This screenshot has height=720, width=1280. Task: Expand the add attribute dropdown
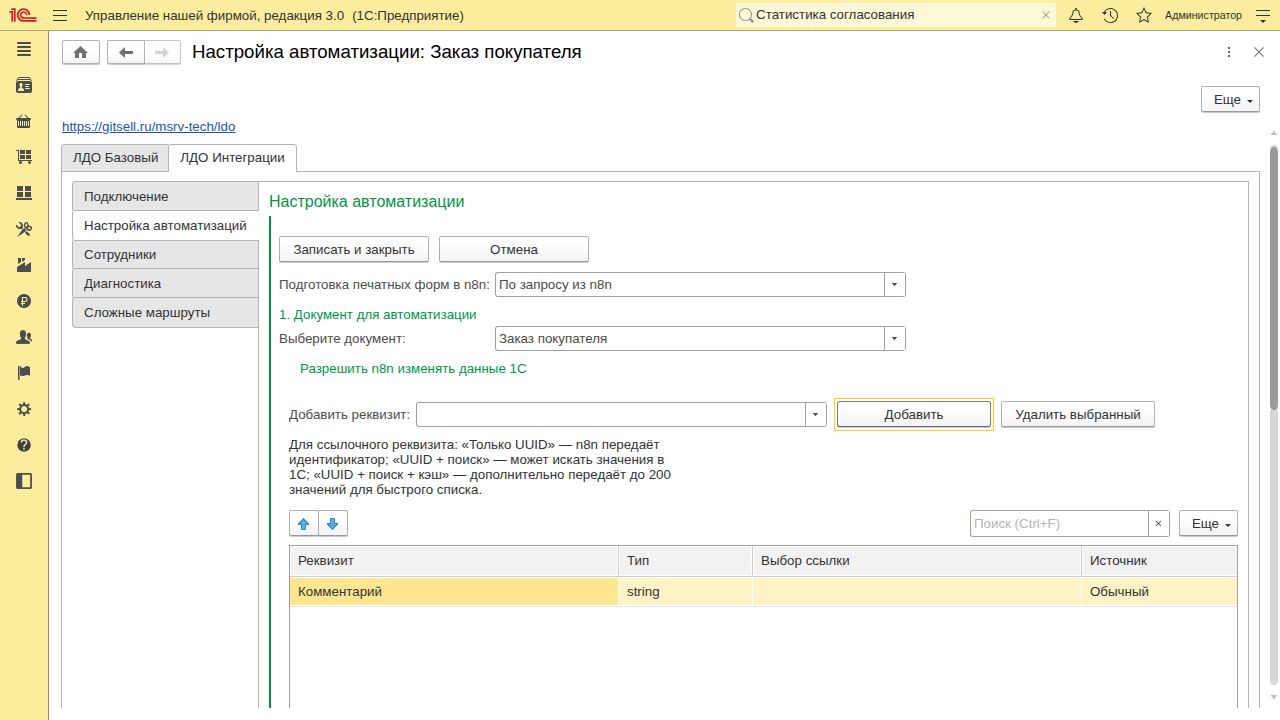tap(816, 414)
